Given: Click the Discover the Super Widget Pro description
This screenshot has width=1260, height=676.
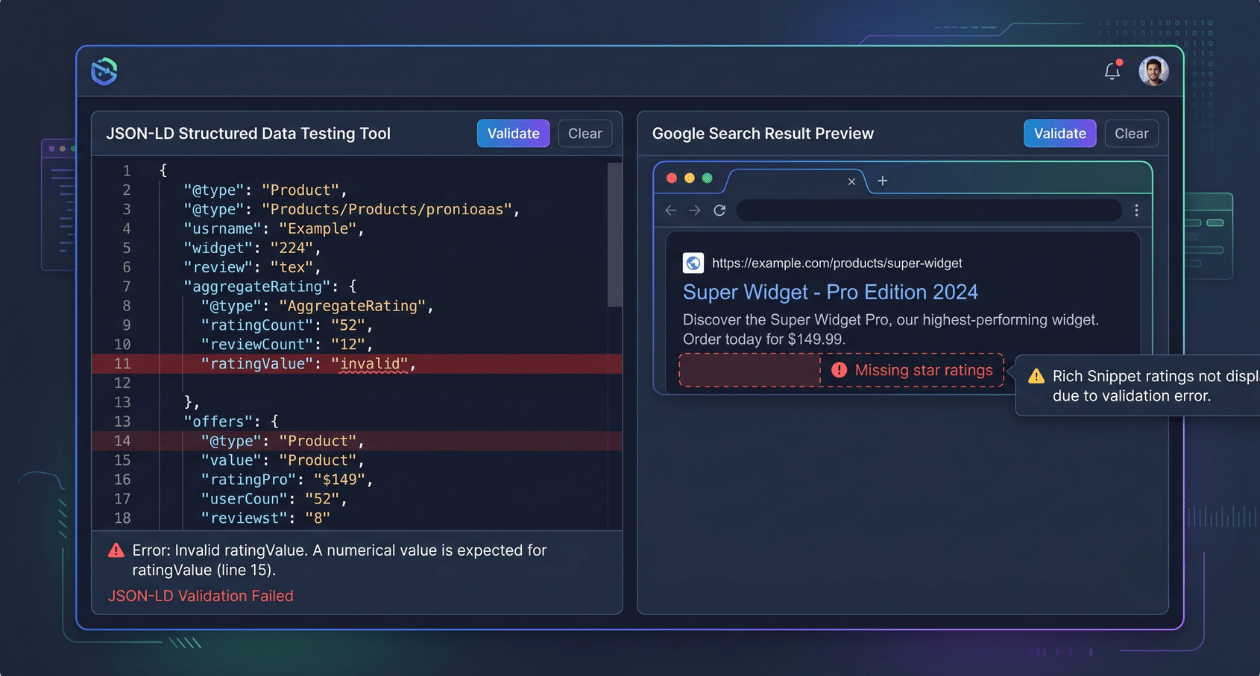Looking at the screenshot, I should tap(891, 329).
